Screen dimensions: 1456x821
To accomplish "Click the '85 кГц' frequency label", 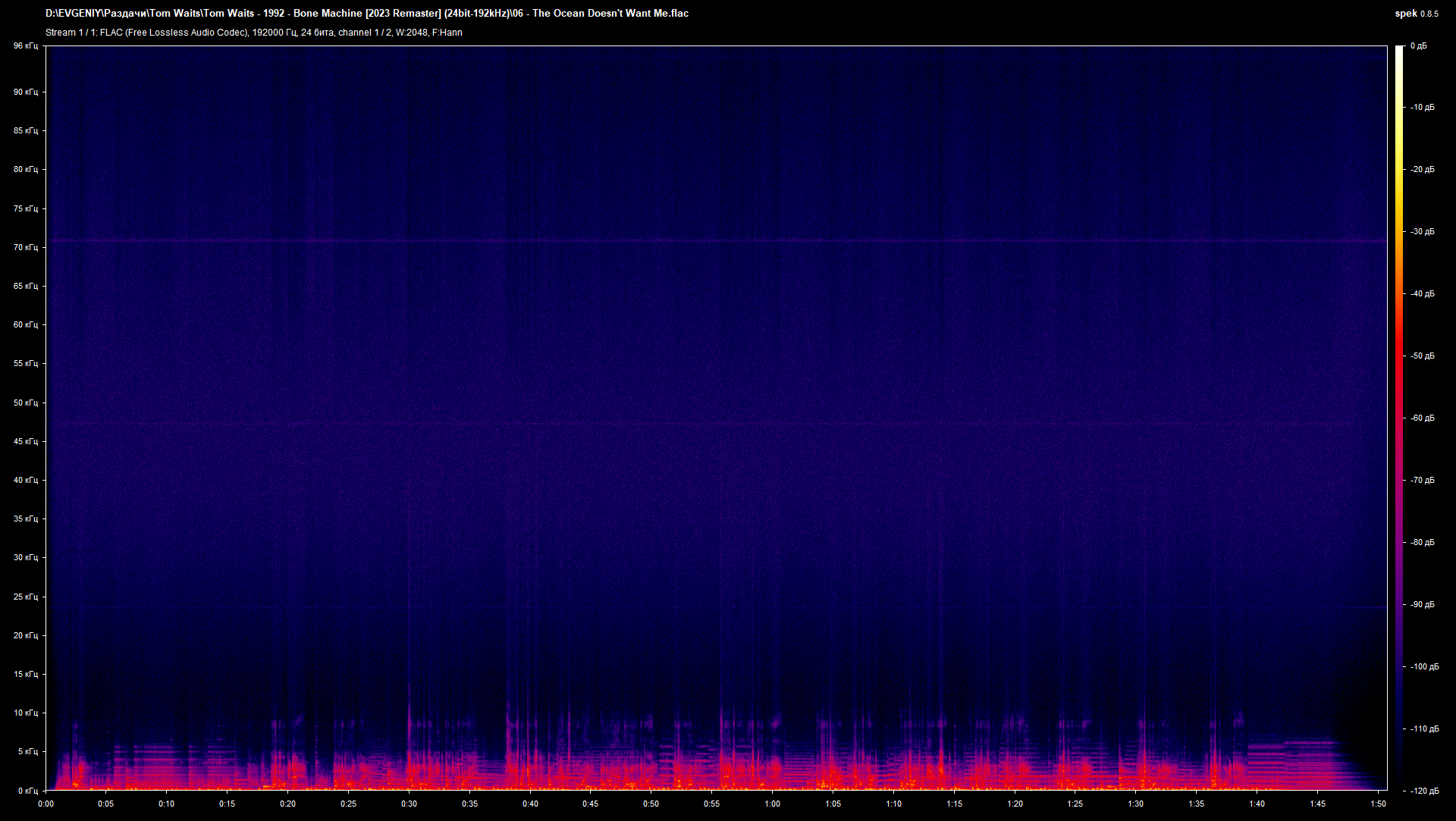I will point(26,131).
